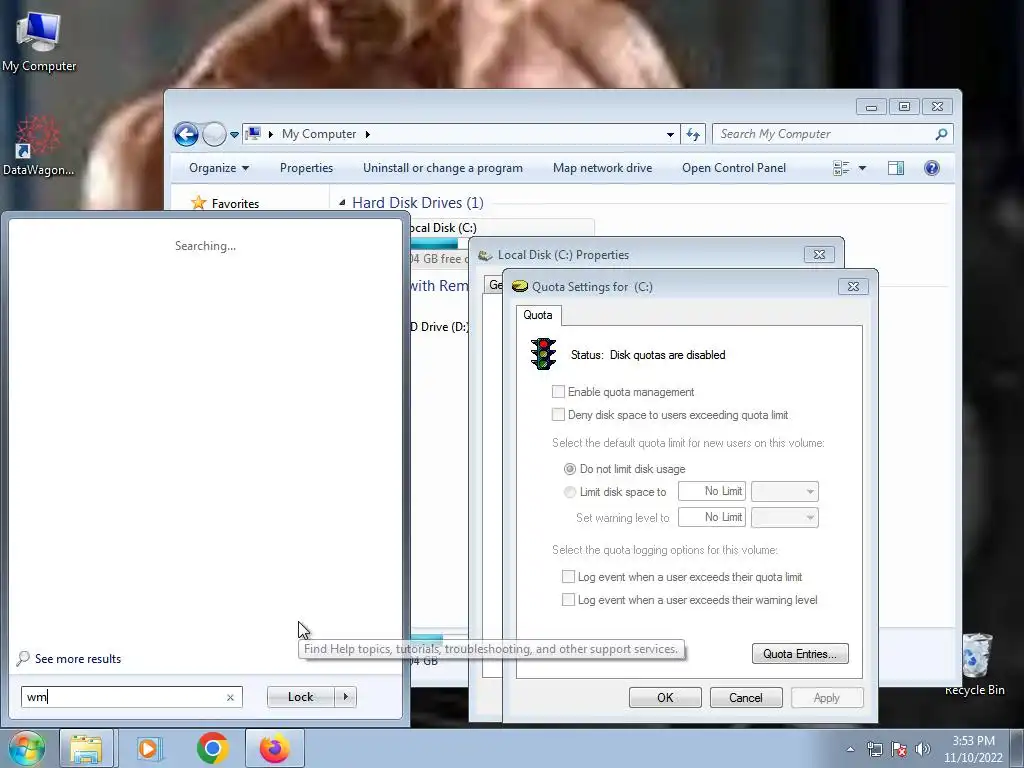Open network icon in system tray

(874, 749)
